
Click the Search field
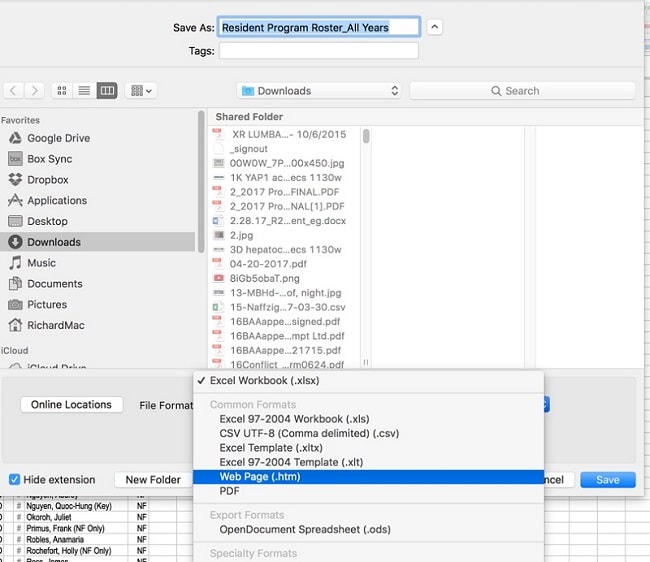pyautogui.click(x=522, y=91)
